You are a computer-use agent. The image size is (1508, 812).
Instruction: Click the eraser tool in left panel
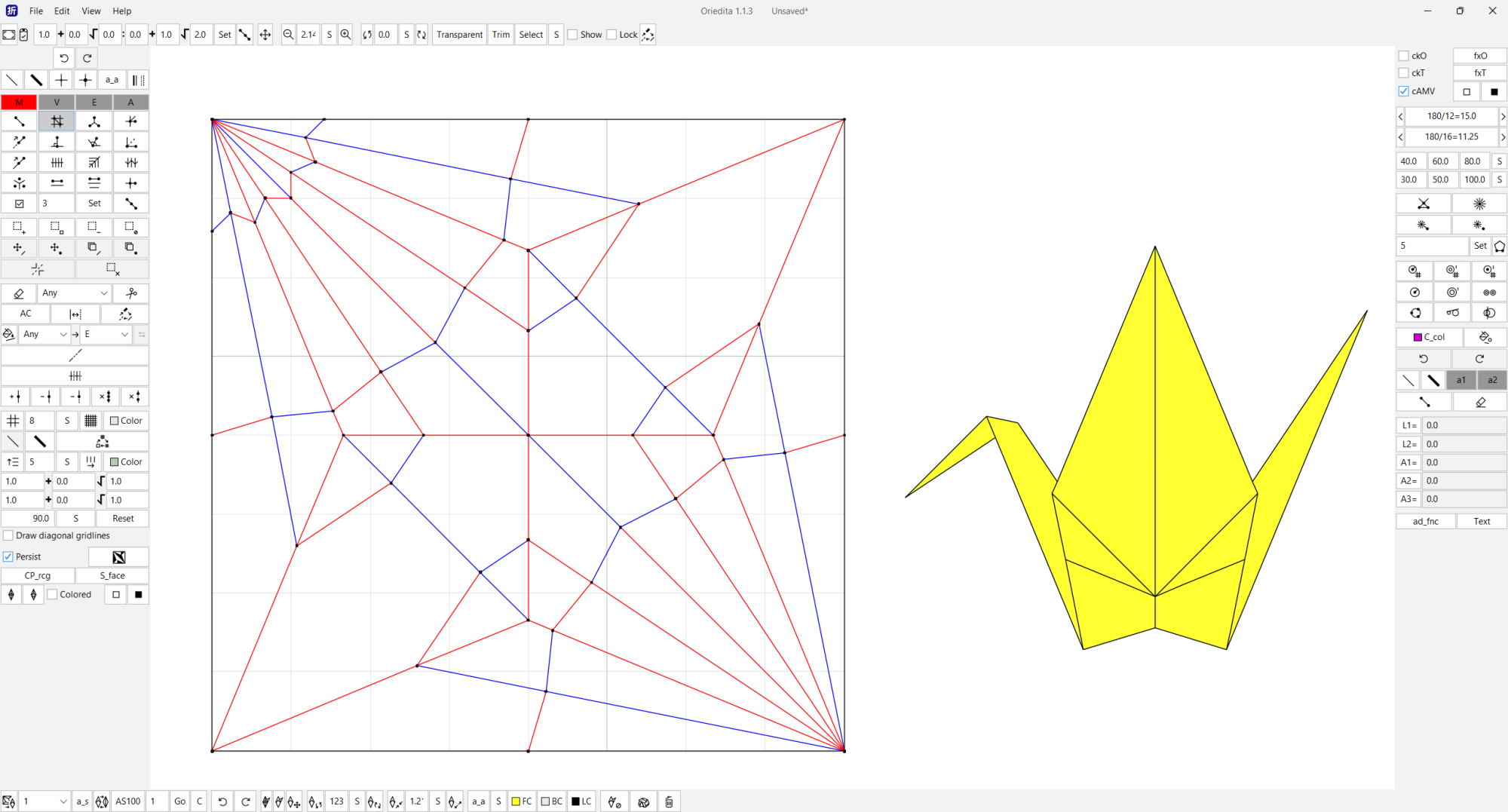[19, 293]
